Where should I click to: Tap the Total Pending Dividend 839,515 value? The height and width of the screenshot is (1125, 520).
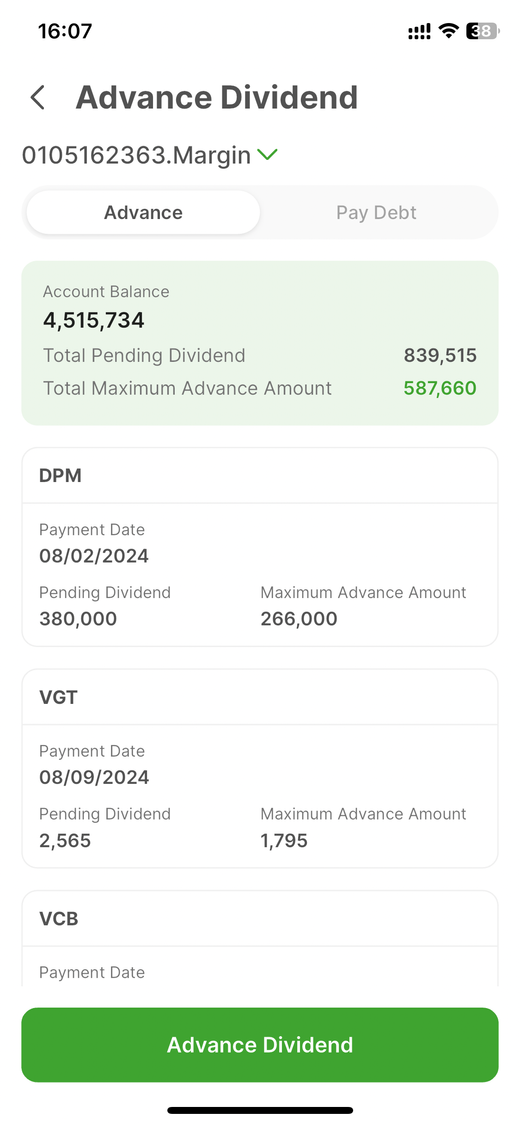[x=440, y=355]
